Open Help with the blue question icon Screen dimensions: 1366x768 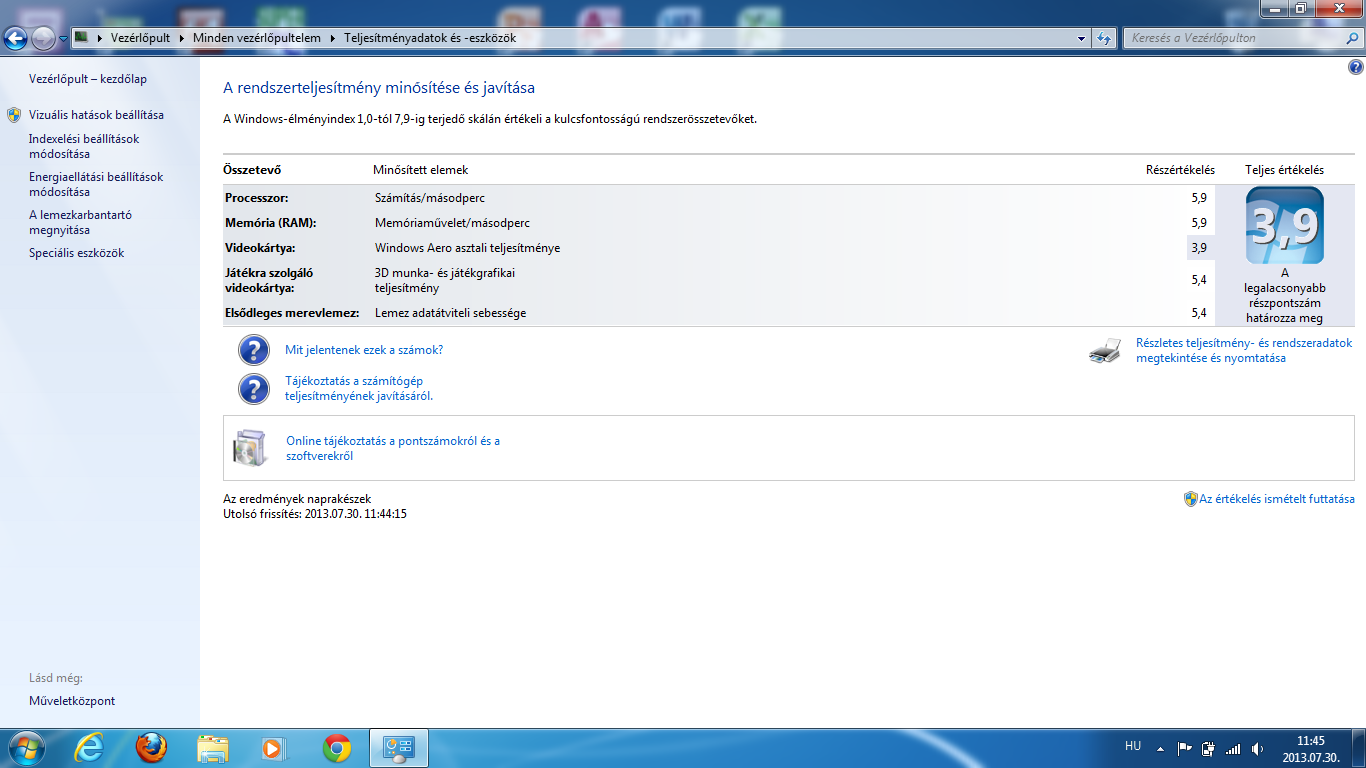(1355, 67)
